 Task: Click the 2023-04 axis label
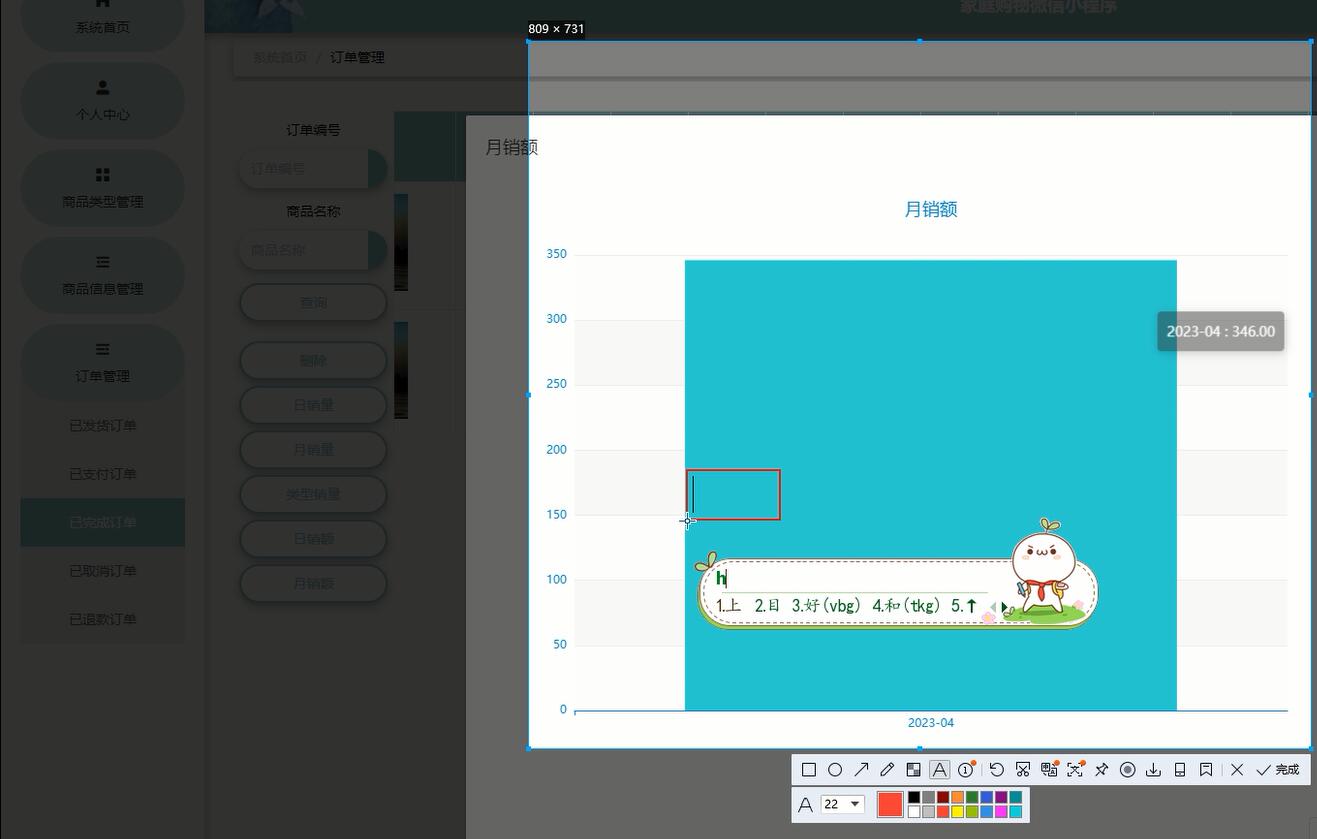point(930,723)
